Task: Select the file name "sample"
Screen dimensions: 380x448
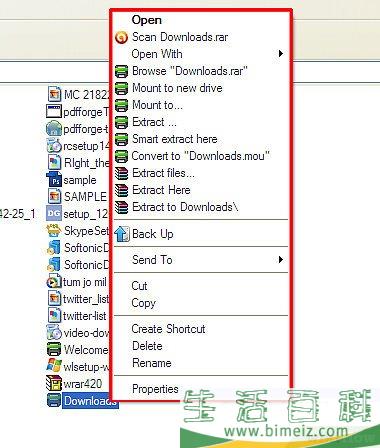Action: 80,180
